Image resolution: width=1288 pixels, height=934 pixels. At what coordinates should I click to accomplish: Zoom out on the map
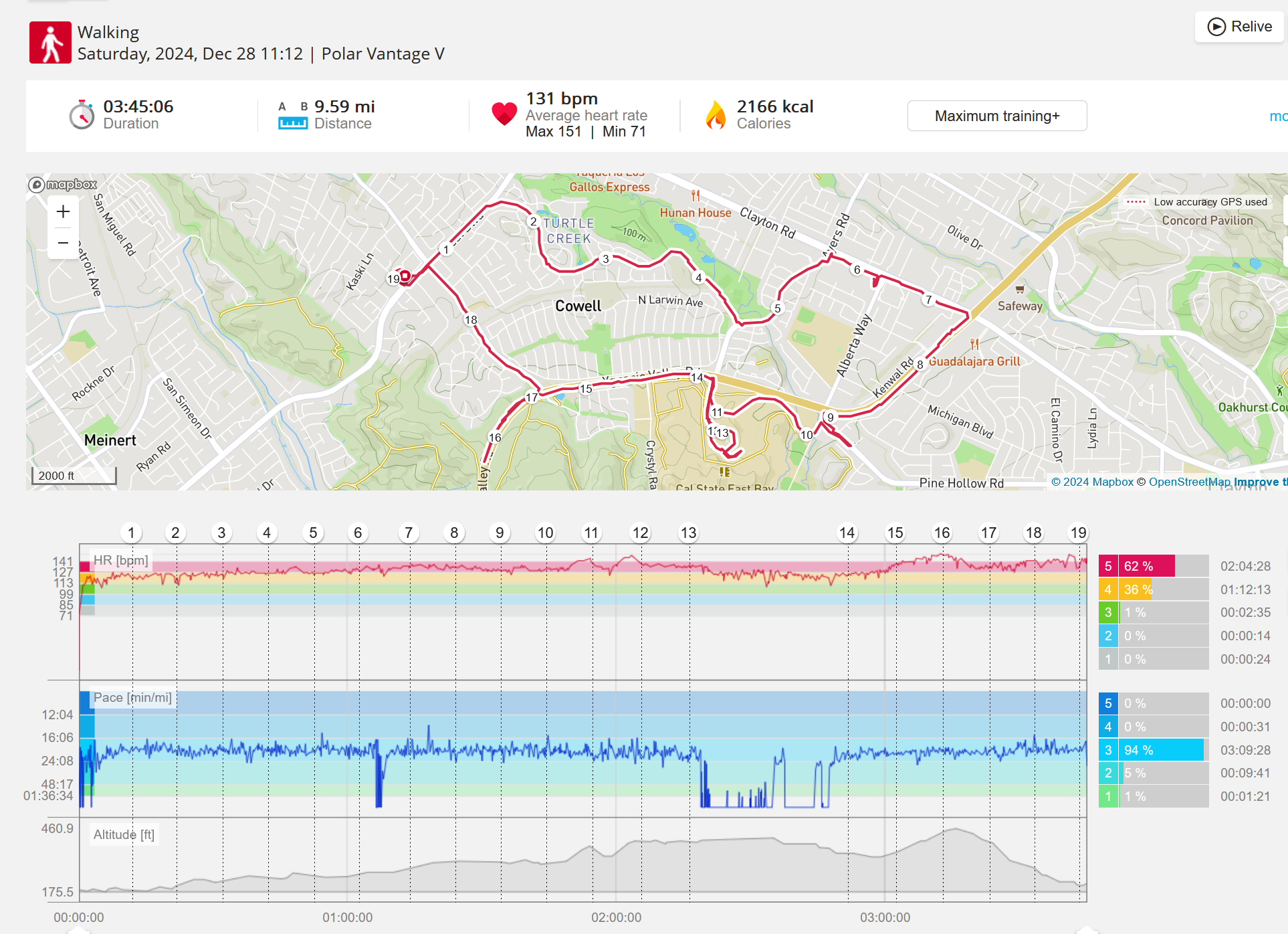(x=63, y=243)
